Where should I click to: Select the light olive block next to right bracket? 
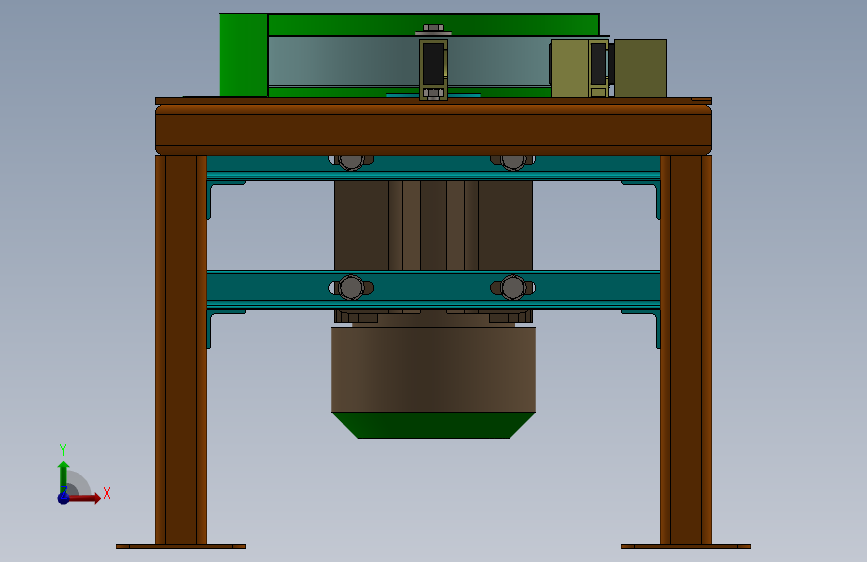tap(570, 68)
